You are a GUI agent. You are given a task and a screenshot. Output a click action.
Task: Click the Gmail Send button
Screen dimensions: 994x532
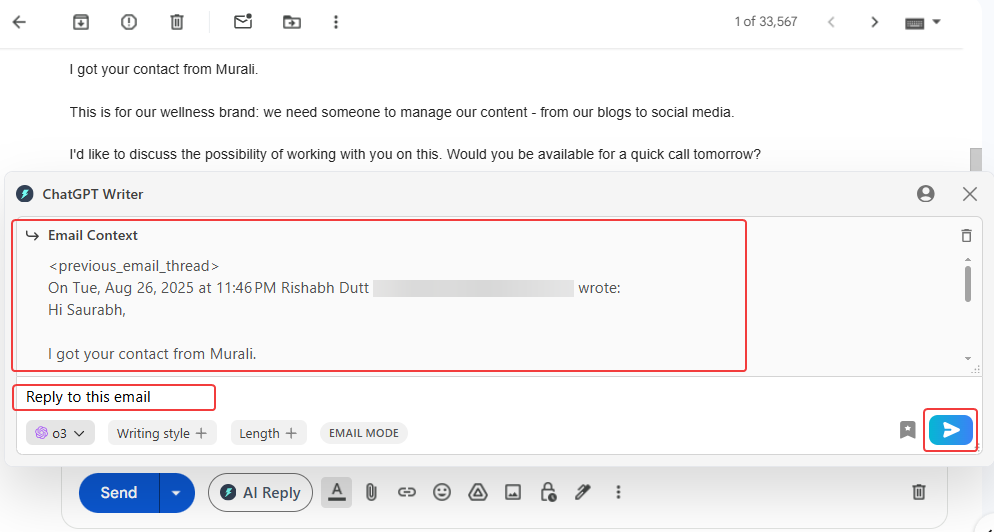coord(119,493)
